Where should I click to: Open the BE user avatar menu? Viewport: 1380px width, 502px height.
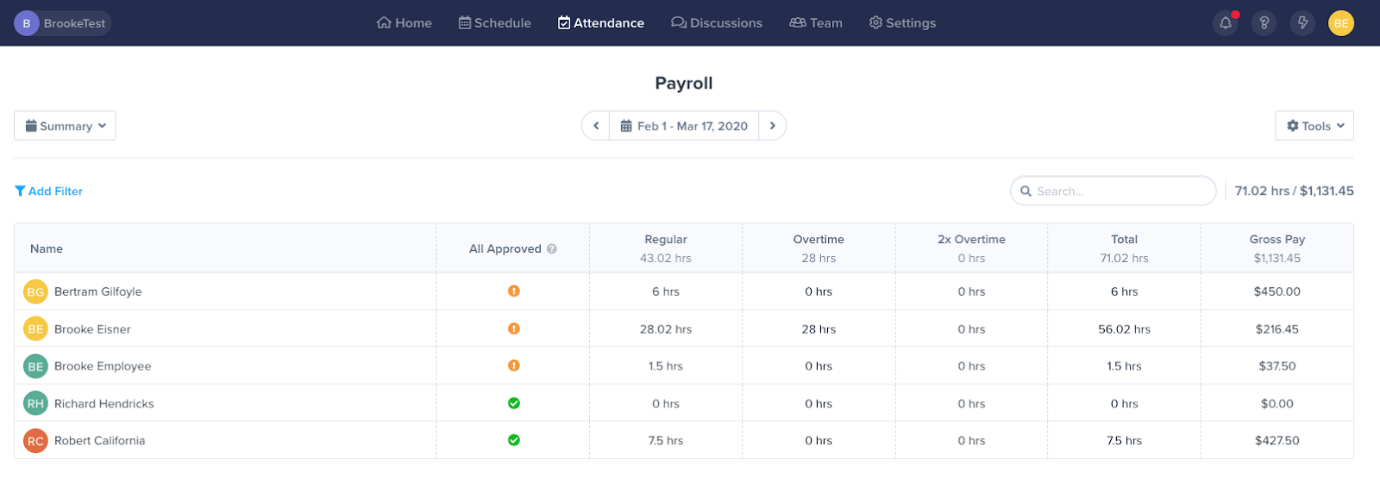(1341, 23)
